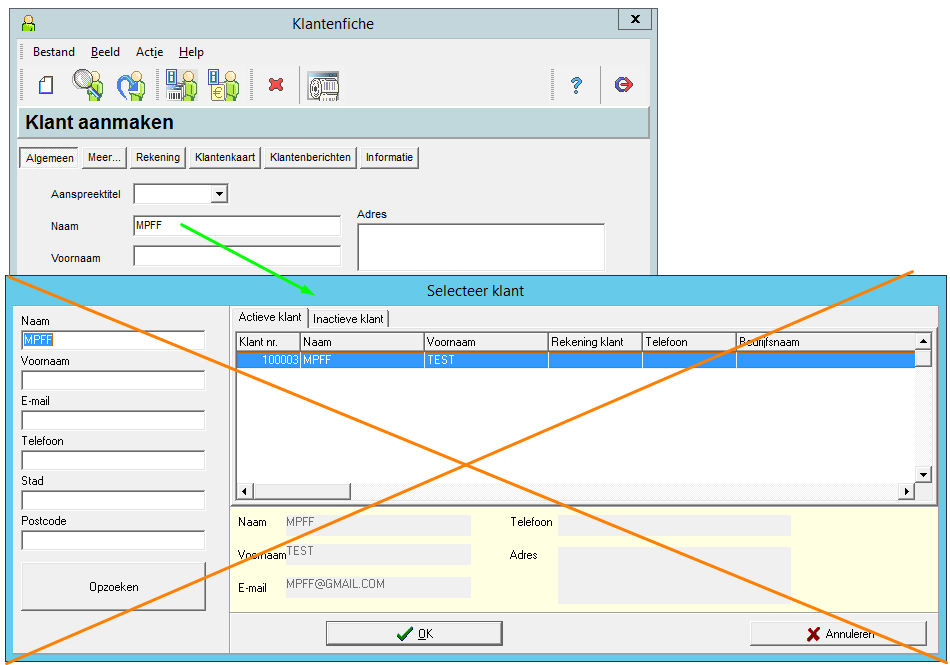Click the customer euro account icon
Viewport: 950px width, 665px height.
[223, 85]
